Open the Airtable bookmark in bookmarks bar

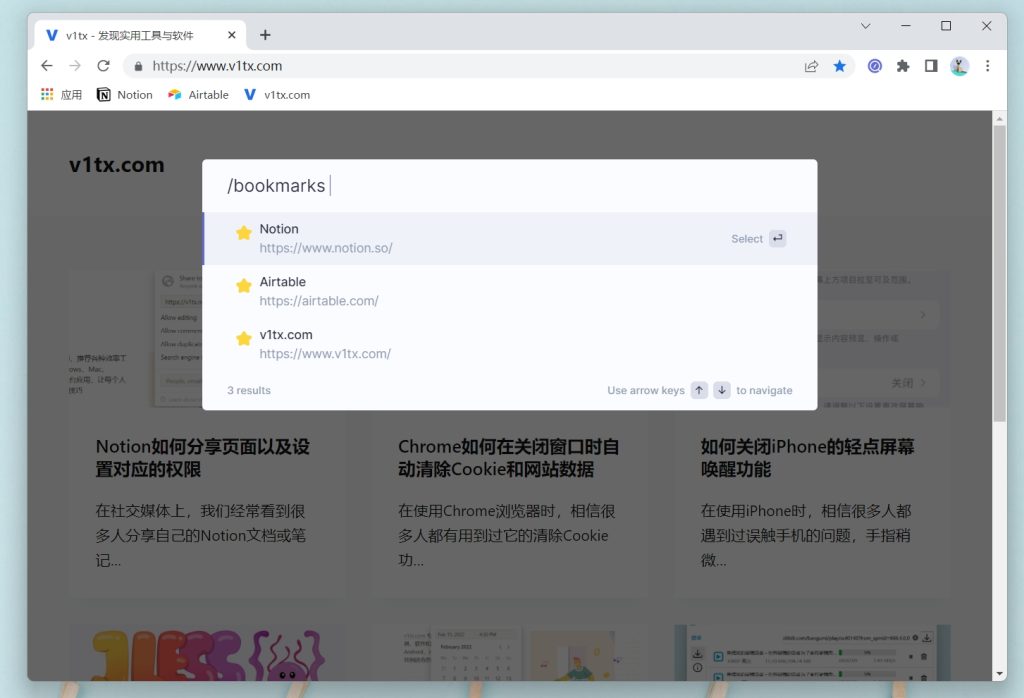coord(198,95)
